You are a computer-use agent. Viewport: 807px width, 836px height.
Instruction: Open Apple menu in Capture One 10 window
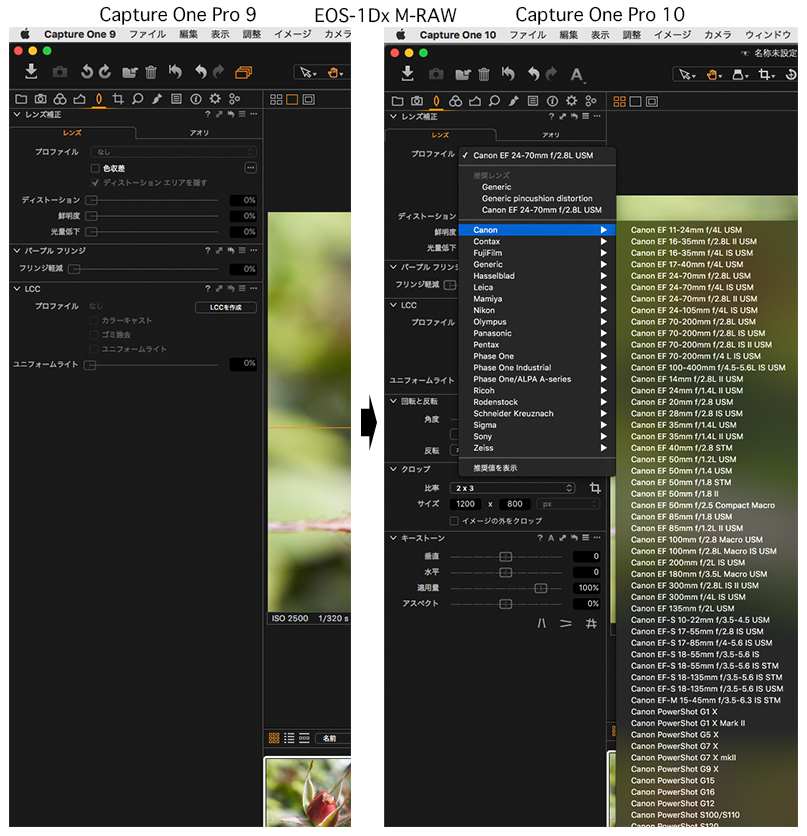(x=401, y=35)
